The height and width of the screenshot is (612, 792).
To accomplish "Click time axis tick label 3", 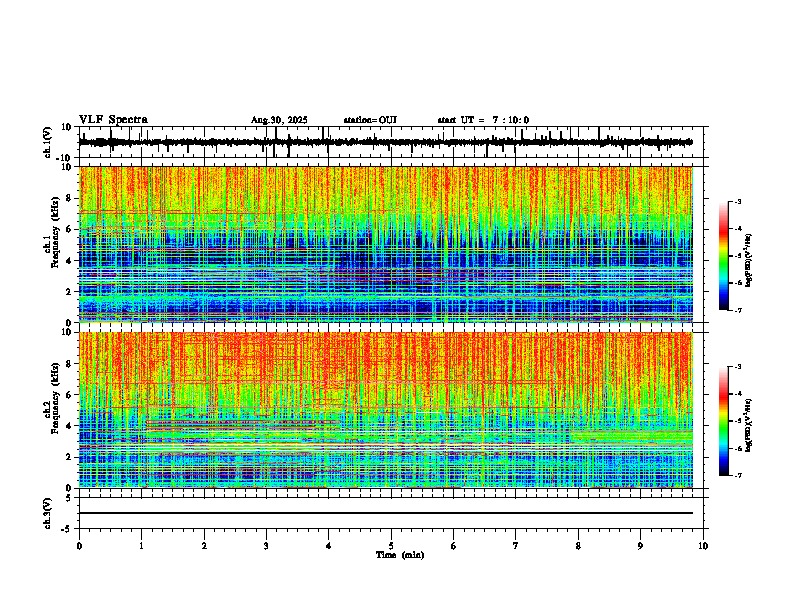I will click(266, 546).
